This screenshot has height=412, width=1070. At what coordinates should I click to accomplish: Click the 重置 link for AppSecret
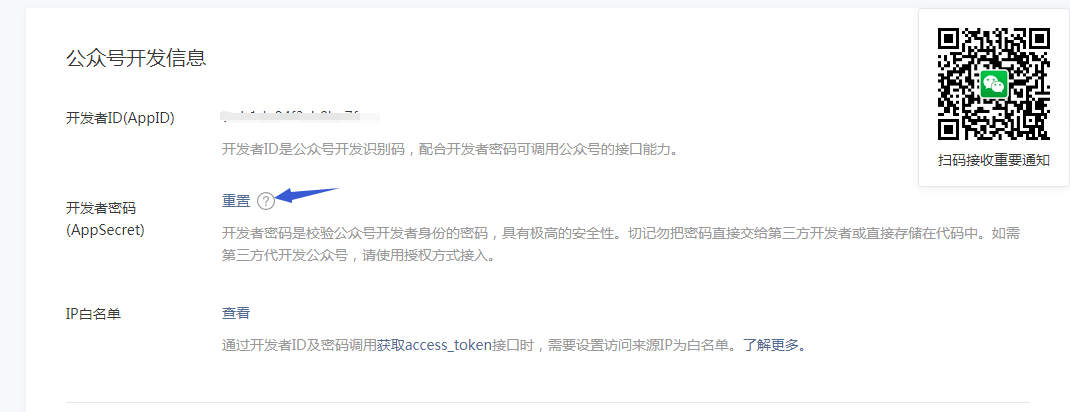click(236, 201)
